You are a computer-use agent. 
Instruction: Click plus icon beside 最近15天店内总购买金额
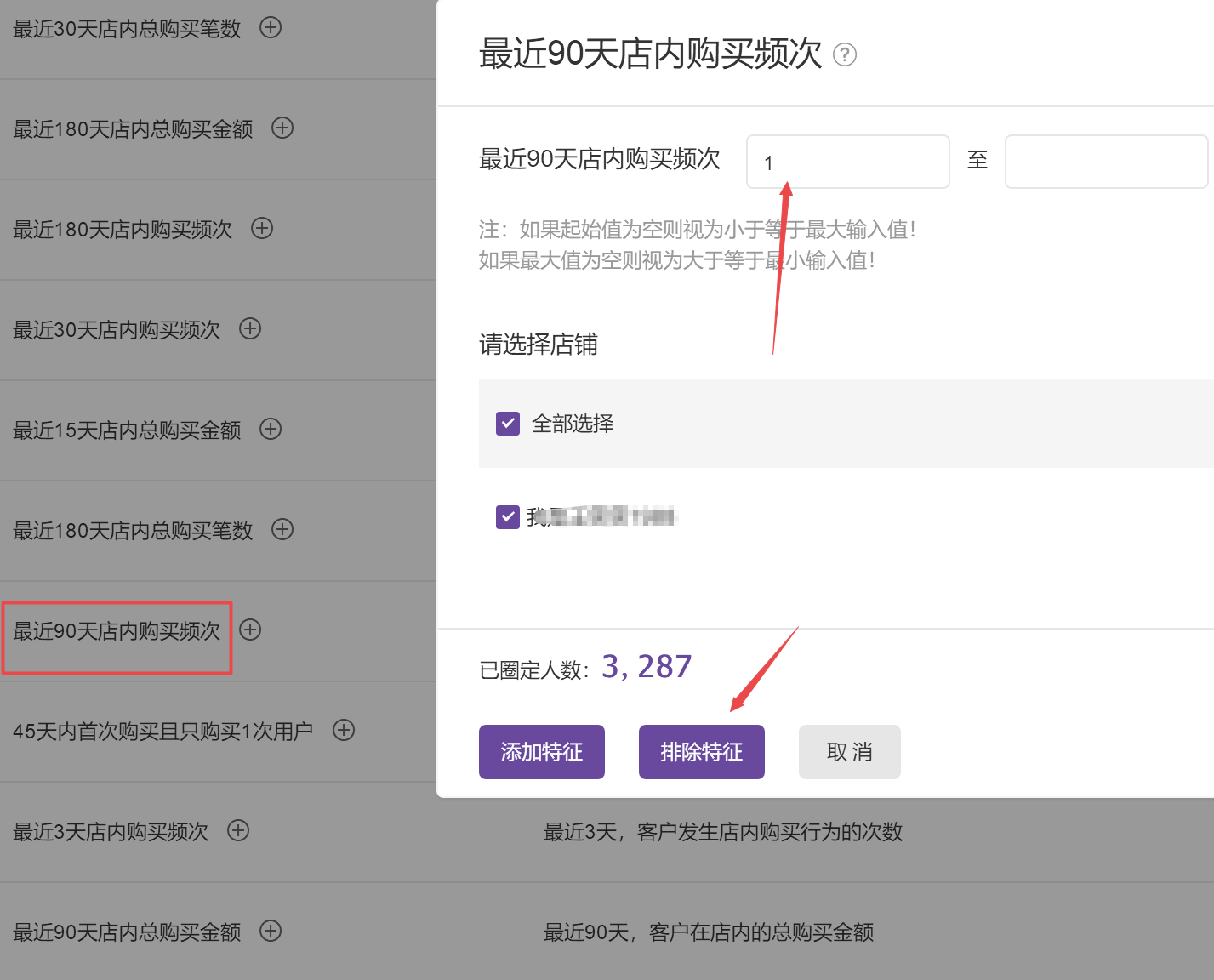click(x=271, y=430)
